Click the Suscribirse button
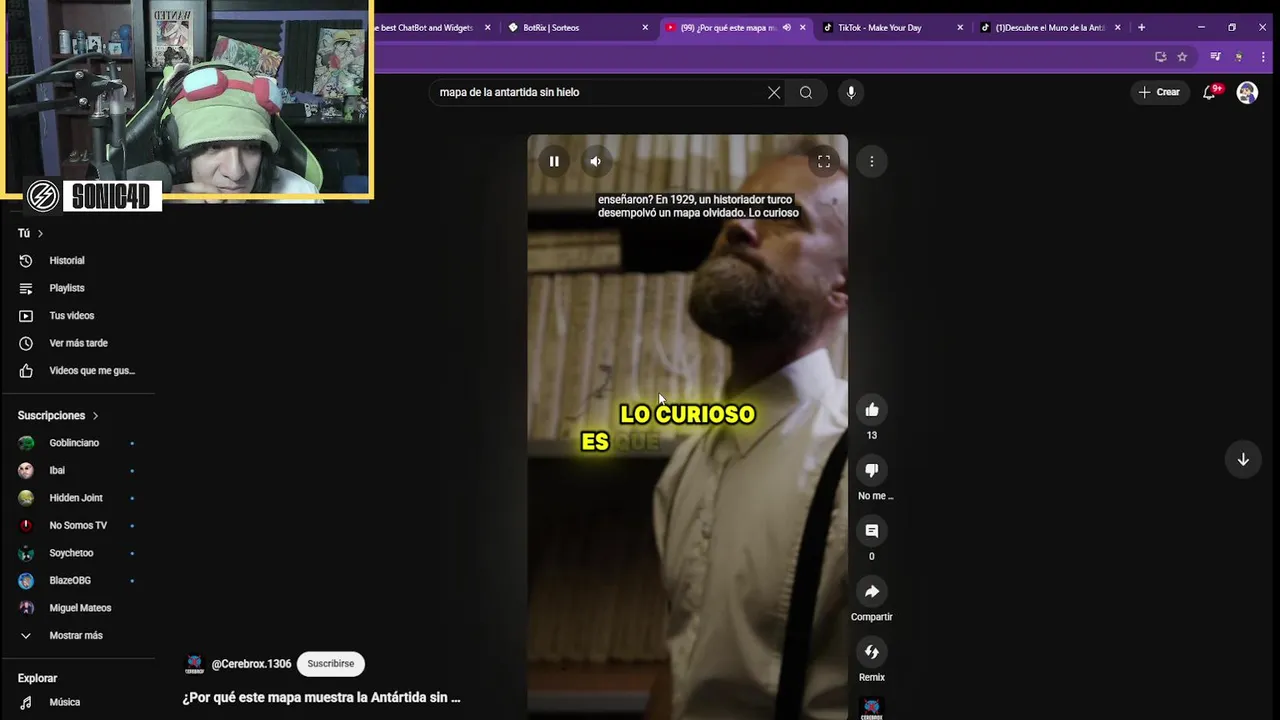This screenshot has height=720, width=1280. coord(331,663)
